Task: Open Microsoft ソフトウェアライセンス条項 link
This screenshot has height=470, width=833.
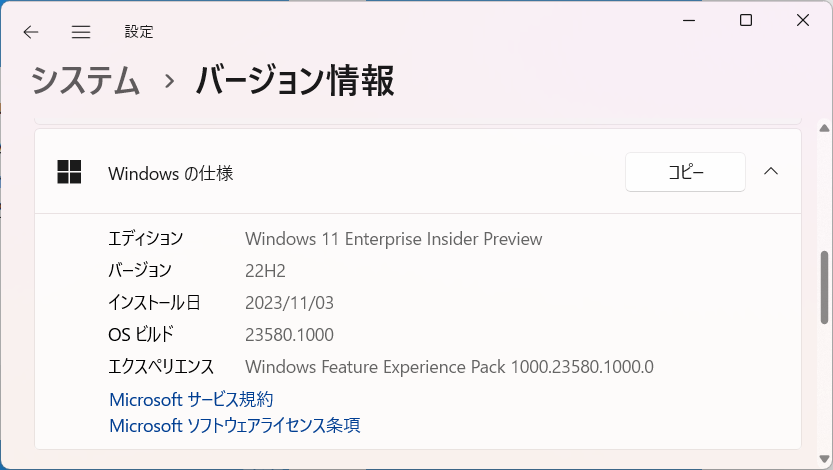Action: click(x=235, y=425)
